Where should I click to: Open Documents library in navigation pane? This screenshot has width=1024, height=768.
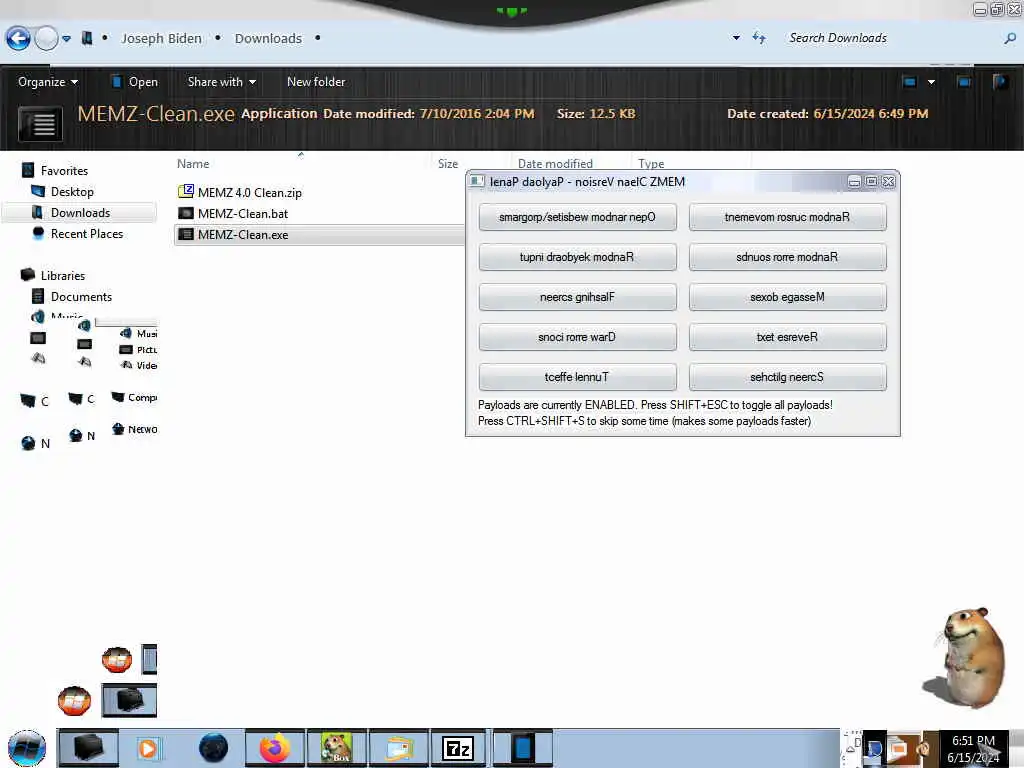click(81, 296)
